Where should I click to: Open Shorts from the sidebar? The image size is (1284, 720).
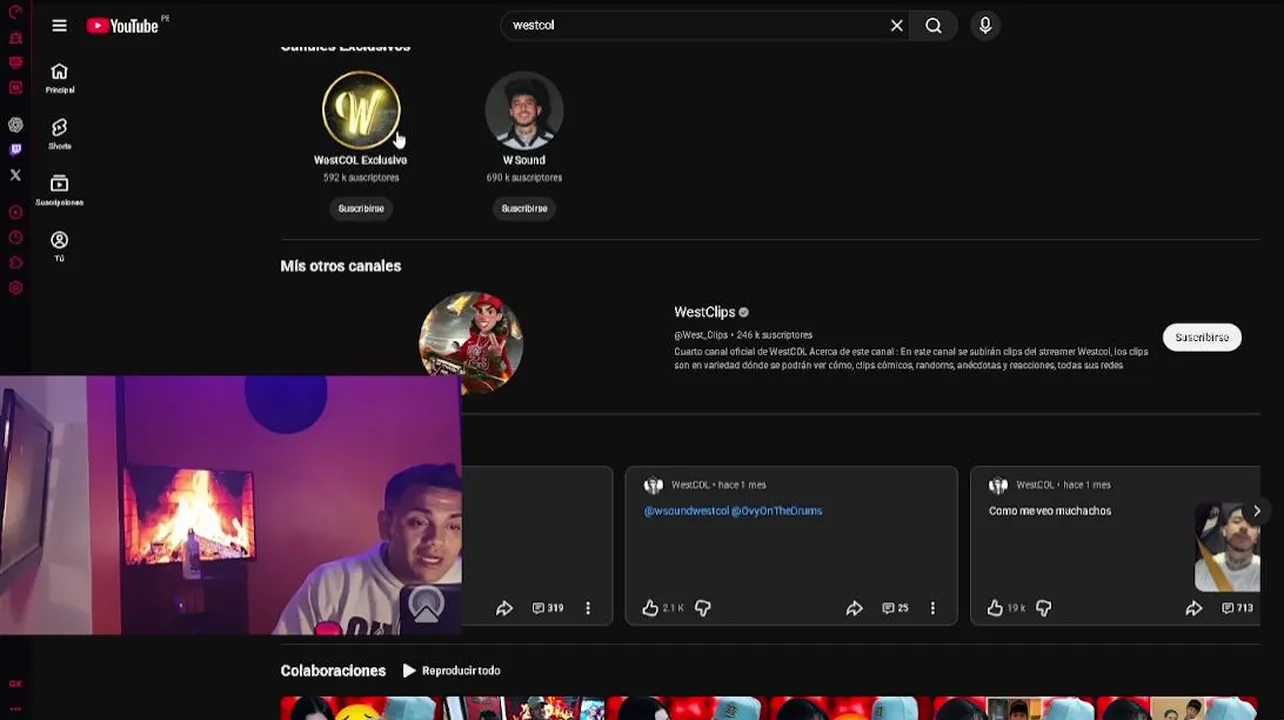coord(59,134)
